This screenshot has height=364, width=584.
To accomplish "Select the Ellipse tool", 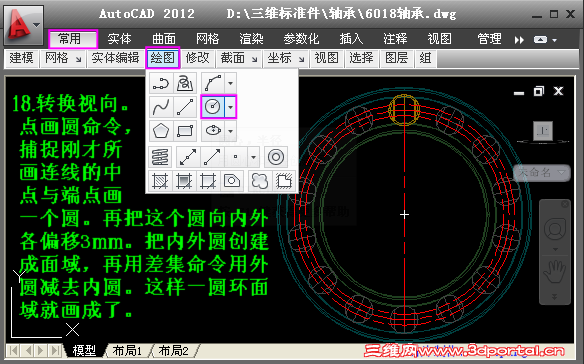I will tap(213, 131).
